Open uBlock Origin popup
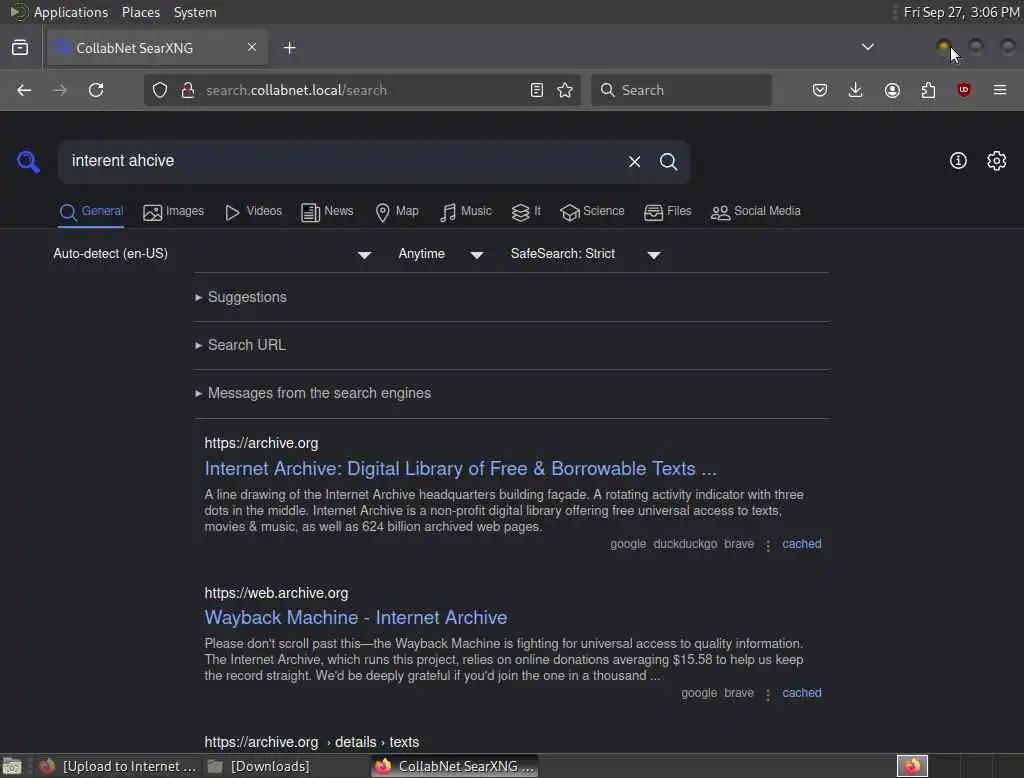 (x=964, y=90)
